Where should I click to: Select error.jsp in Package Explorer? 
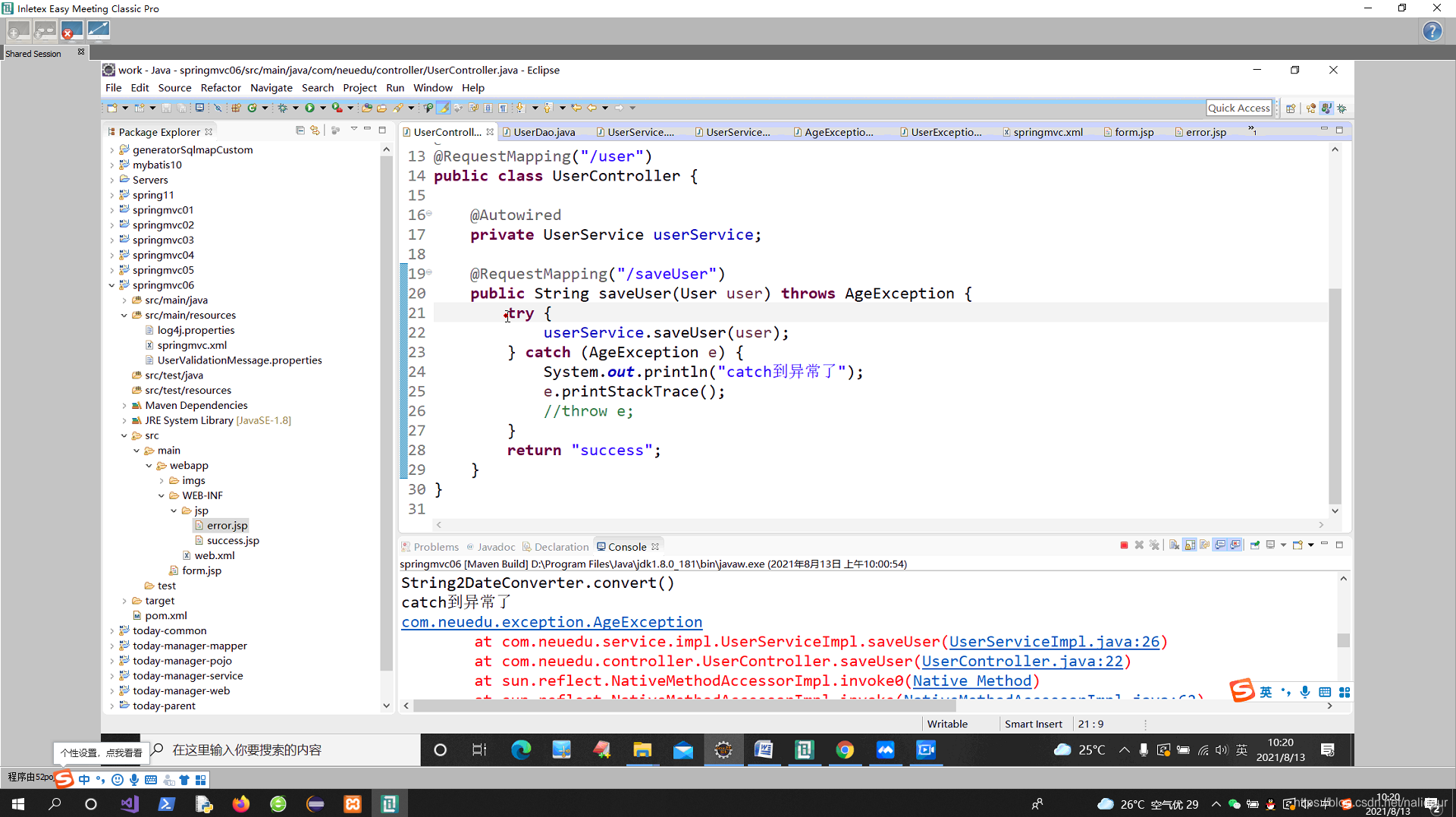(x=227, y=526)
